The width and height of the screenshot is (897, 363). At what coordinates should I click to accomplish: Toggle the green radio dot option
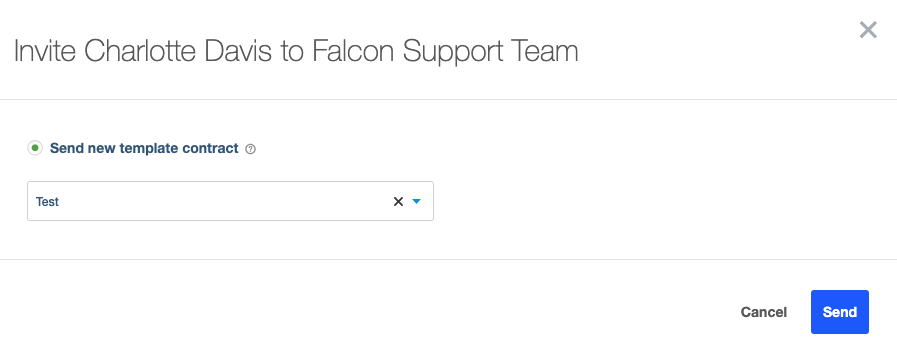tap(35, 149)
